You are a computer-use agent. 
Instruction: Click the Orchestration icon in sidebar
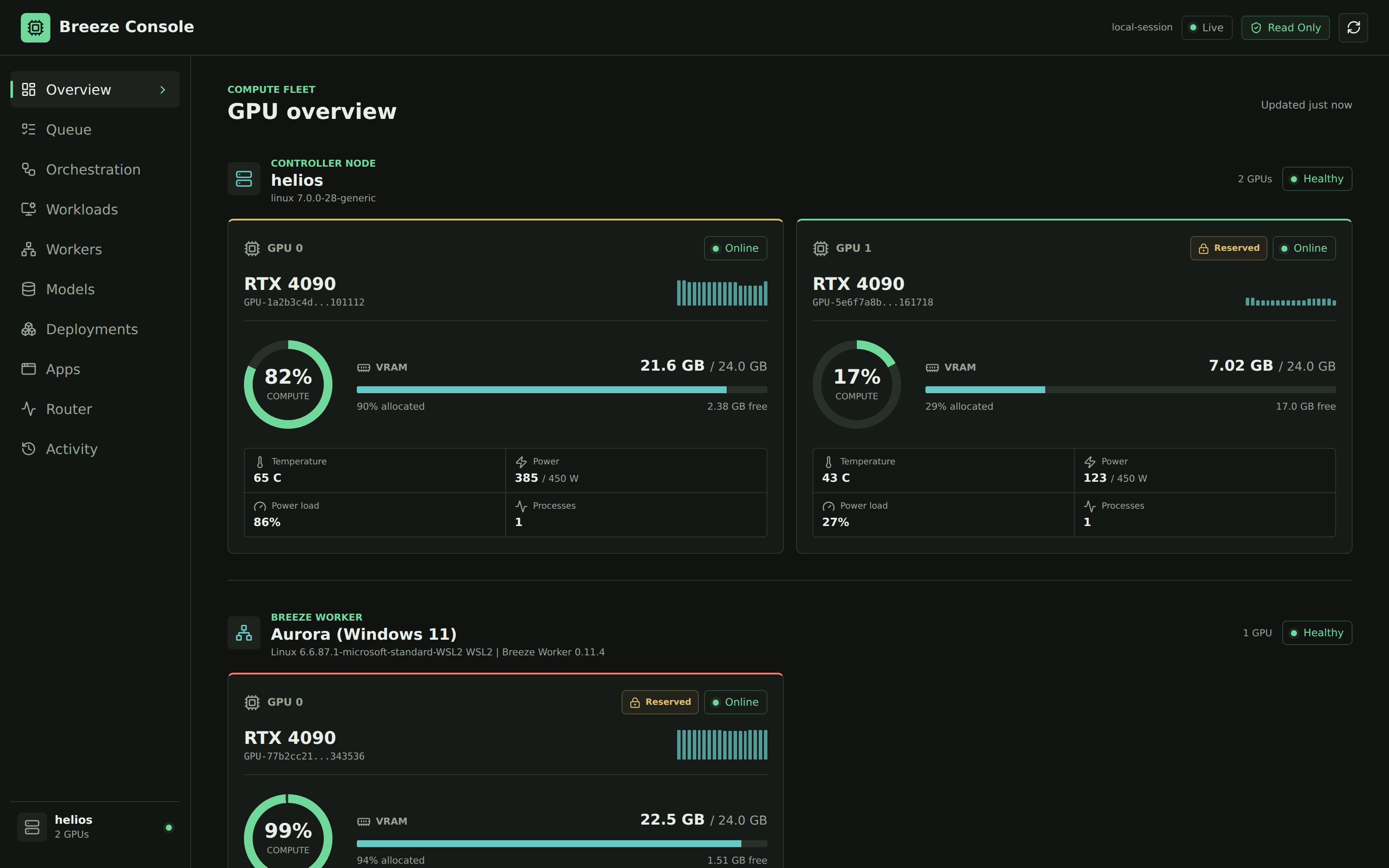point(29,169)
